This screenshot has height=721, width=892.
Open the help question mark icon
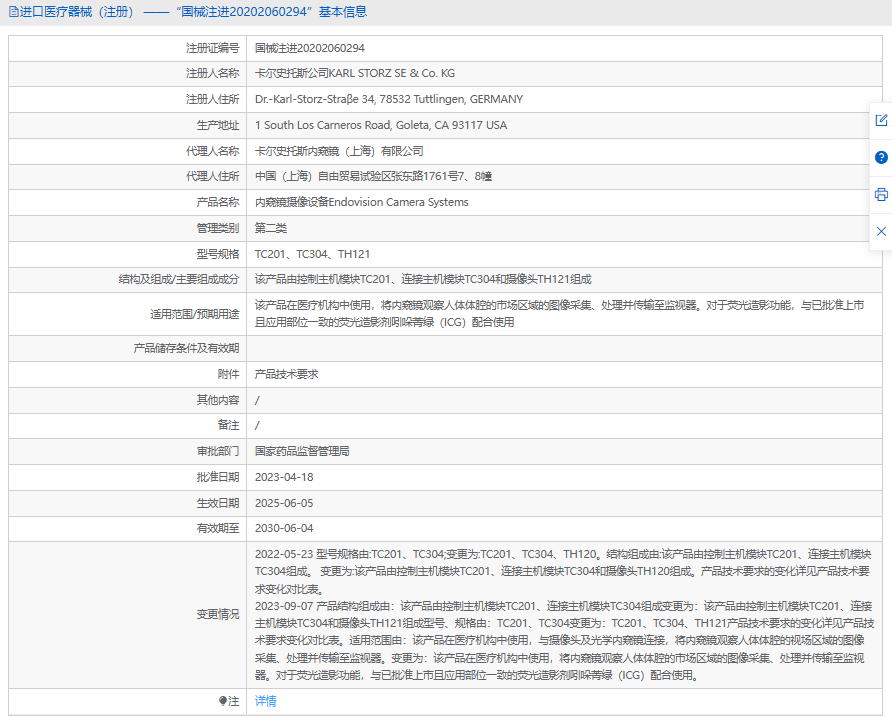[881, 158]
